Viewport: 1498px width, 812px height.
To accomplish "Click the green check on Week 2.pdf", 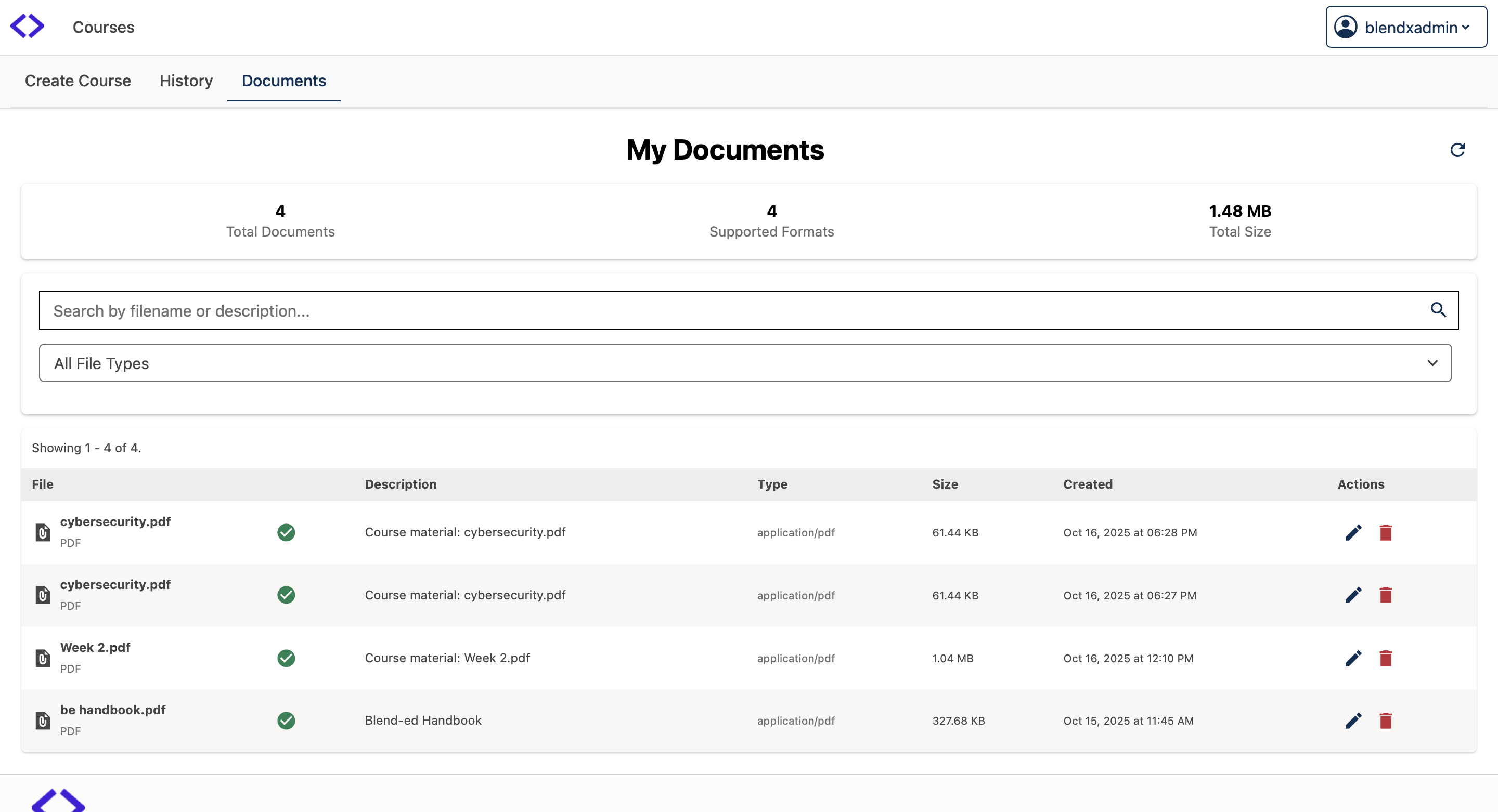I will point(286,658).
